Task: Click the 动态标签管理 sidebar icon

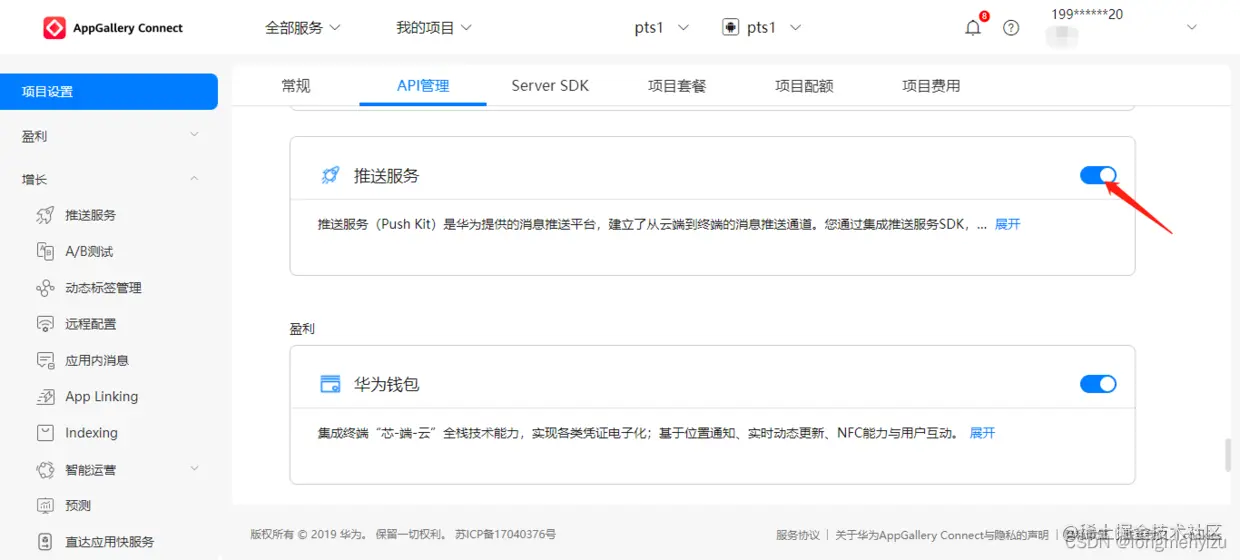Action: pos(45,288)
